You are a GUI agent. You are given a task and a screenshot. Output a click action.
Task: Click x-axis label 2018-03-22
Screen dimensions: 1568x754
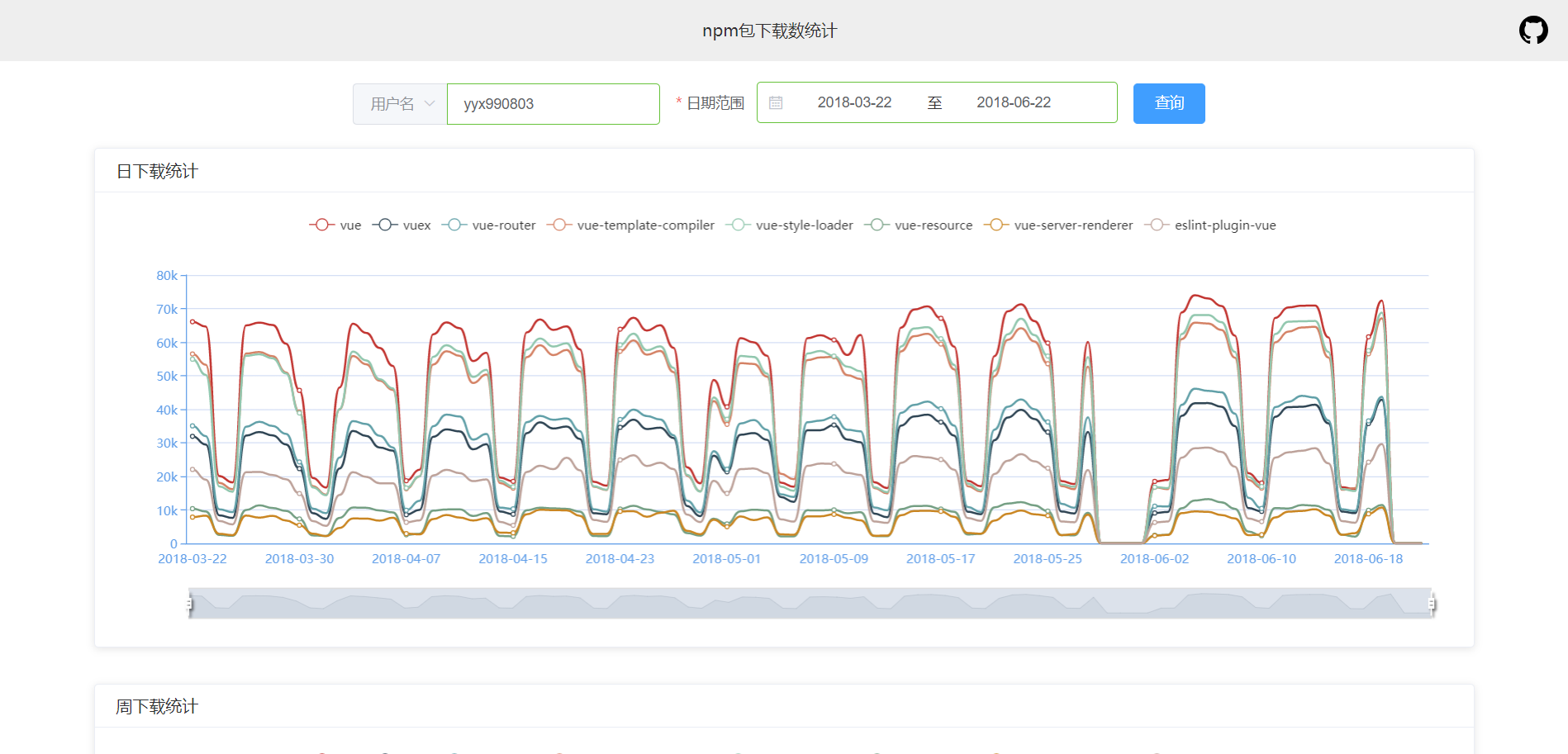192,559
